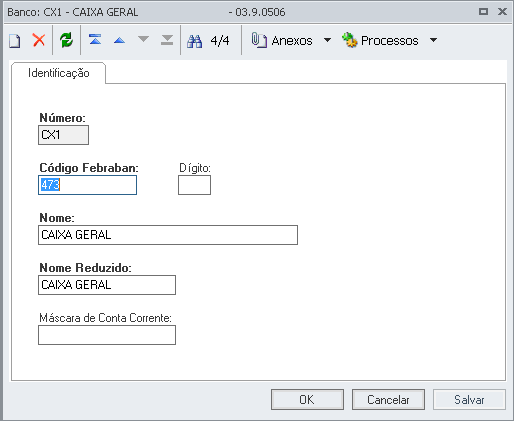Click the Dígito input field
The image size is (514, 421).
pyautogui.click(x=194, y=185)
